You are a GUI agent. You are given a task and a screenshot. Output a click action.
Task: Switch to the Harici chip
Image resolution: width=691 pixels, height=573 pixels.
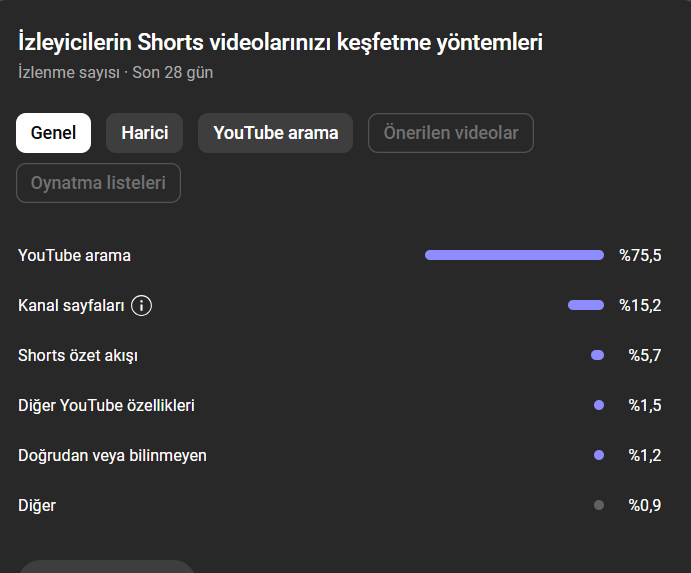click(x=145, y=133)
